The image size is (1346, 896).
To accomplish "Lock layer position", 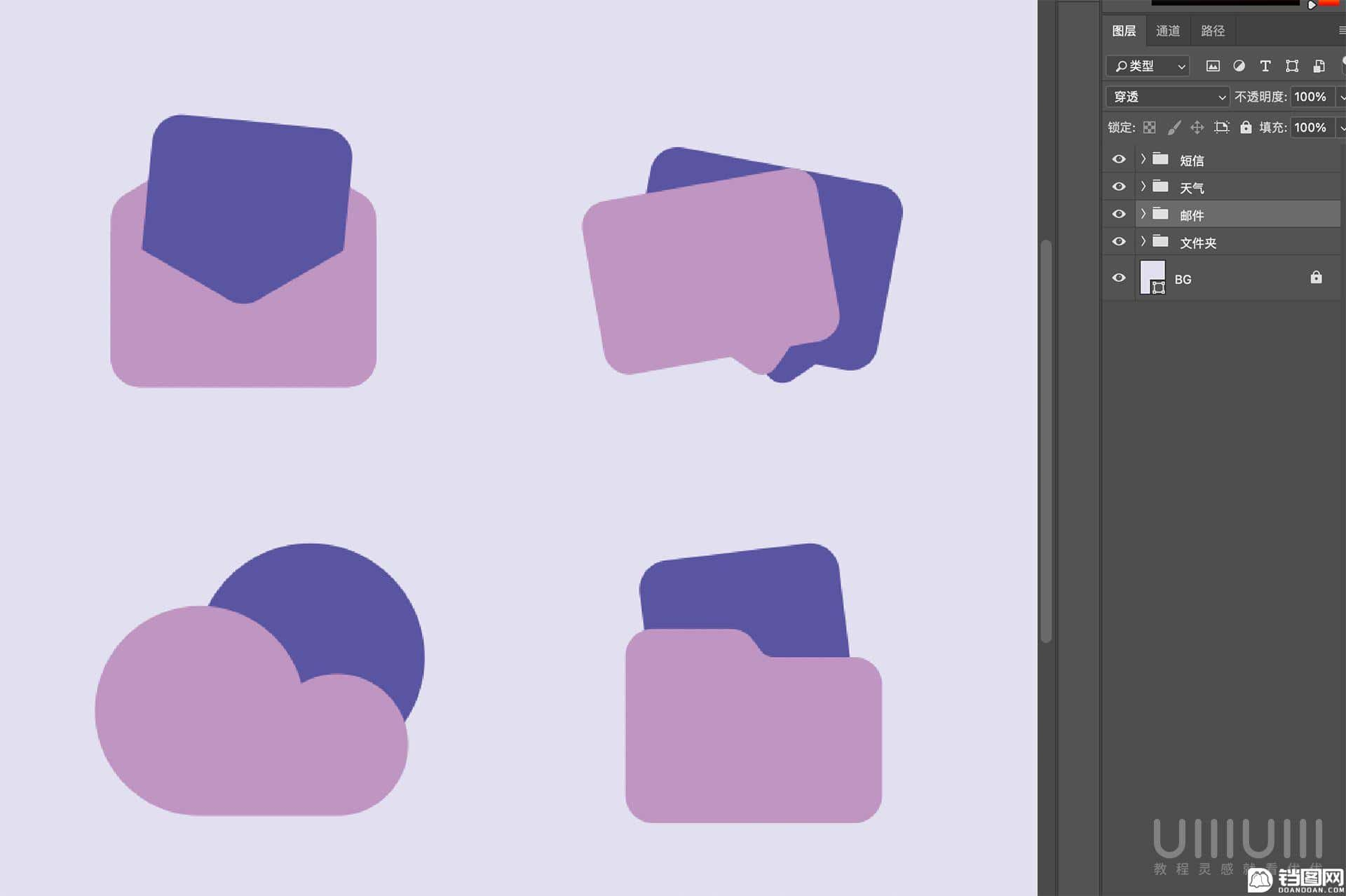I will coord(1197,128).
